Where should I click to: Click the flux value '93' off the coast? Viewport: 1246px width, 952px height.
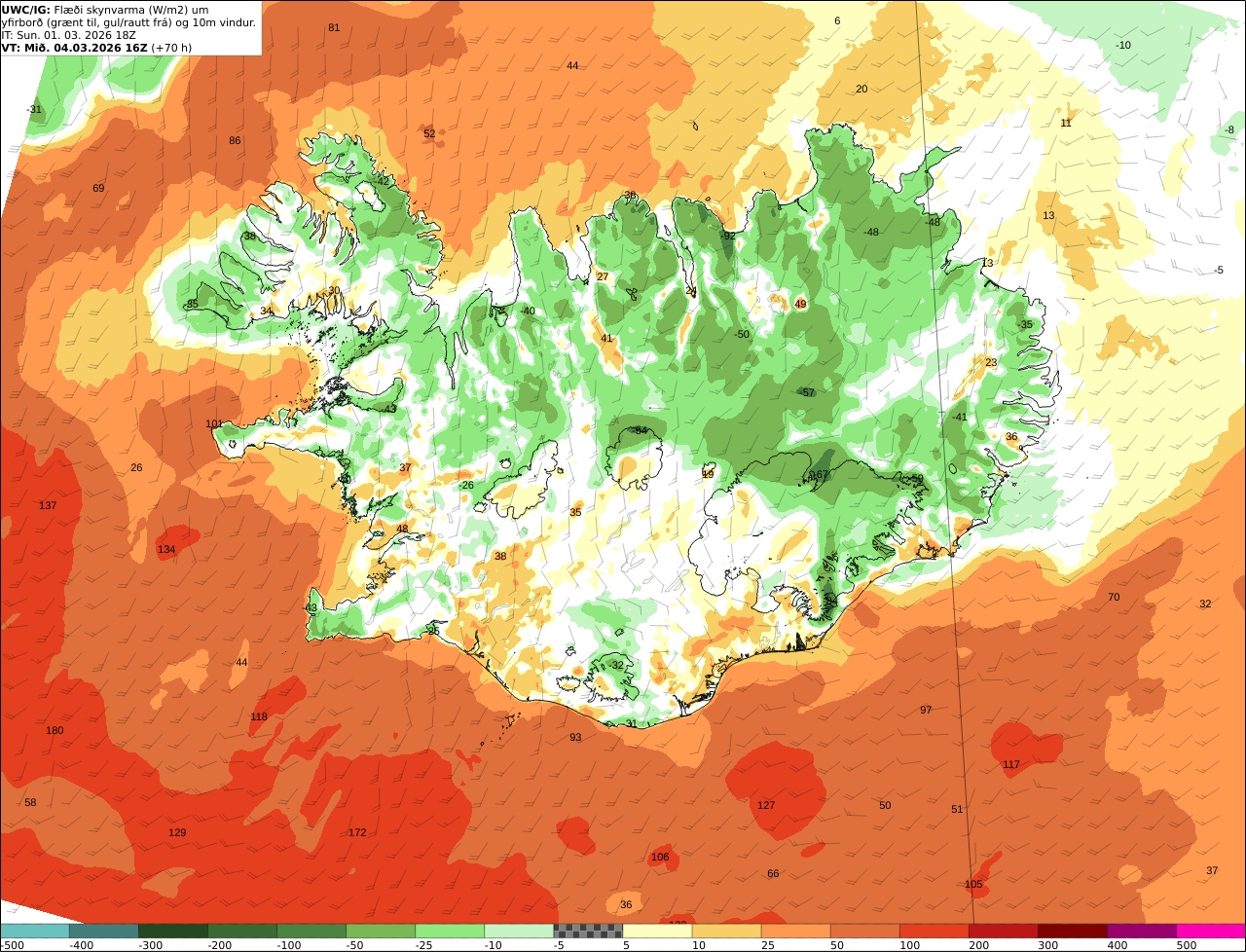click(x=575, y=737)
